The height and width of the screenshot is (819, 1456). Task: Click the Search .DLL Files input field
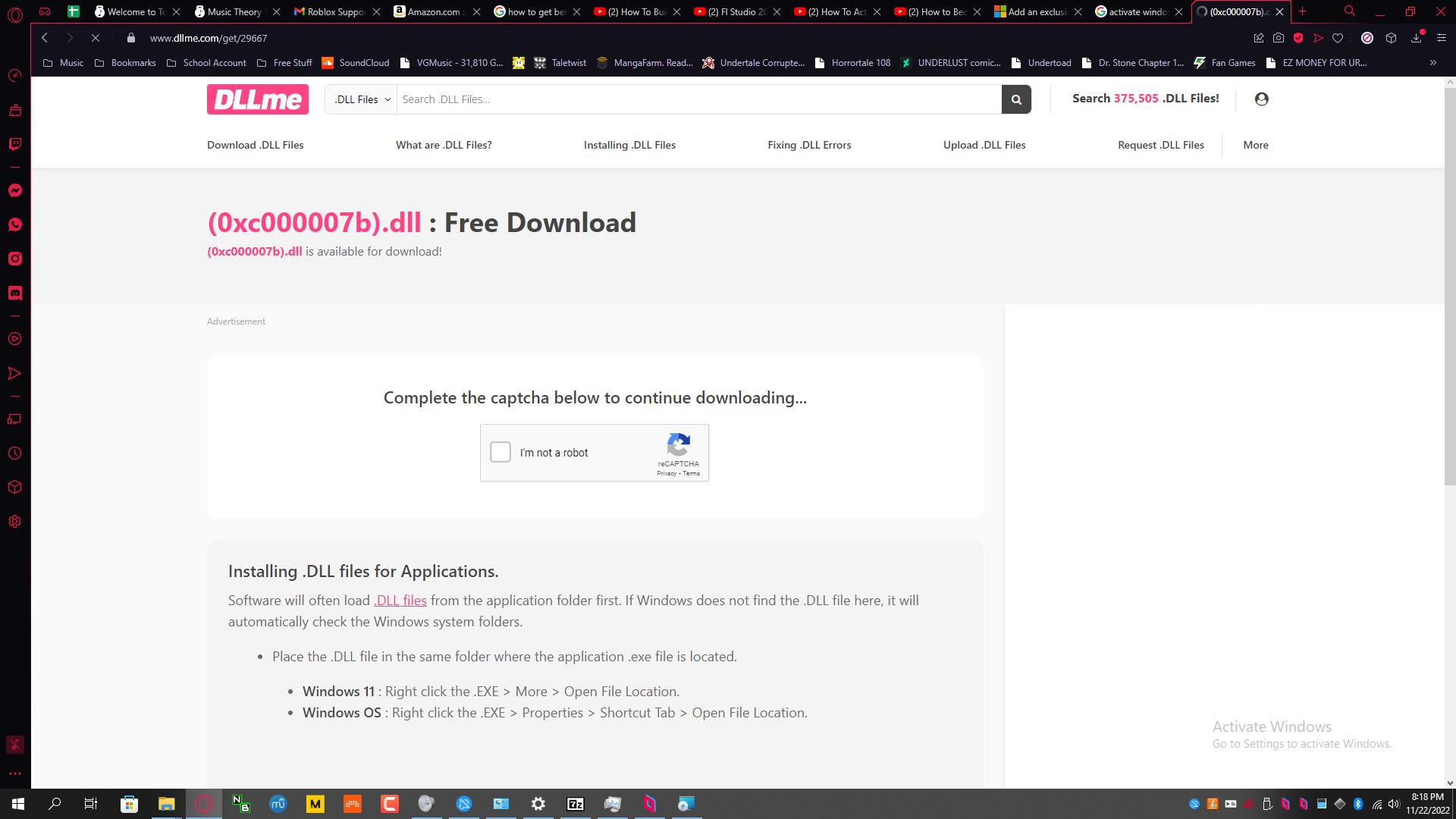[x=698, y=99]
